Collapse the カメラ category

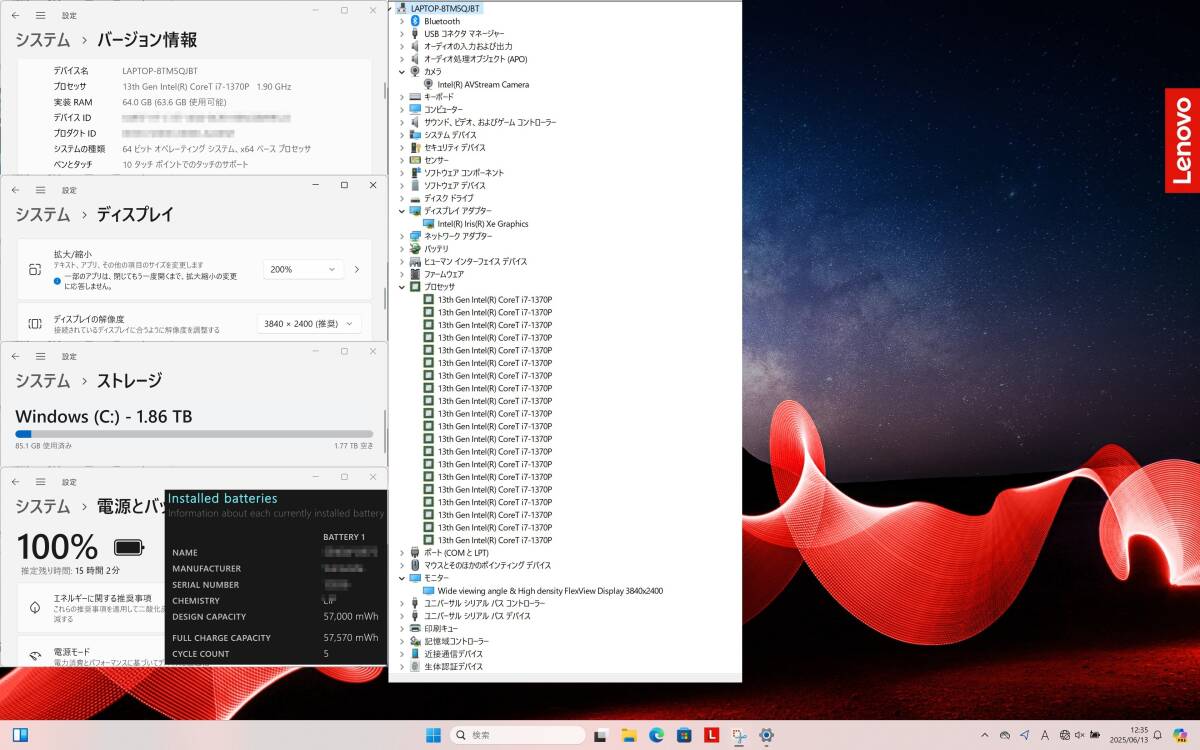pyautogui.click(x=402, y=72)
